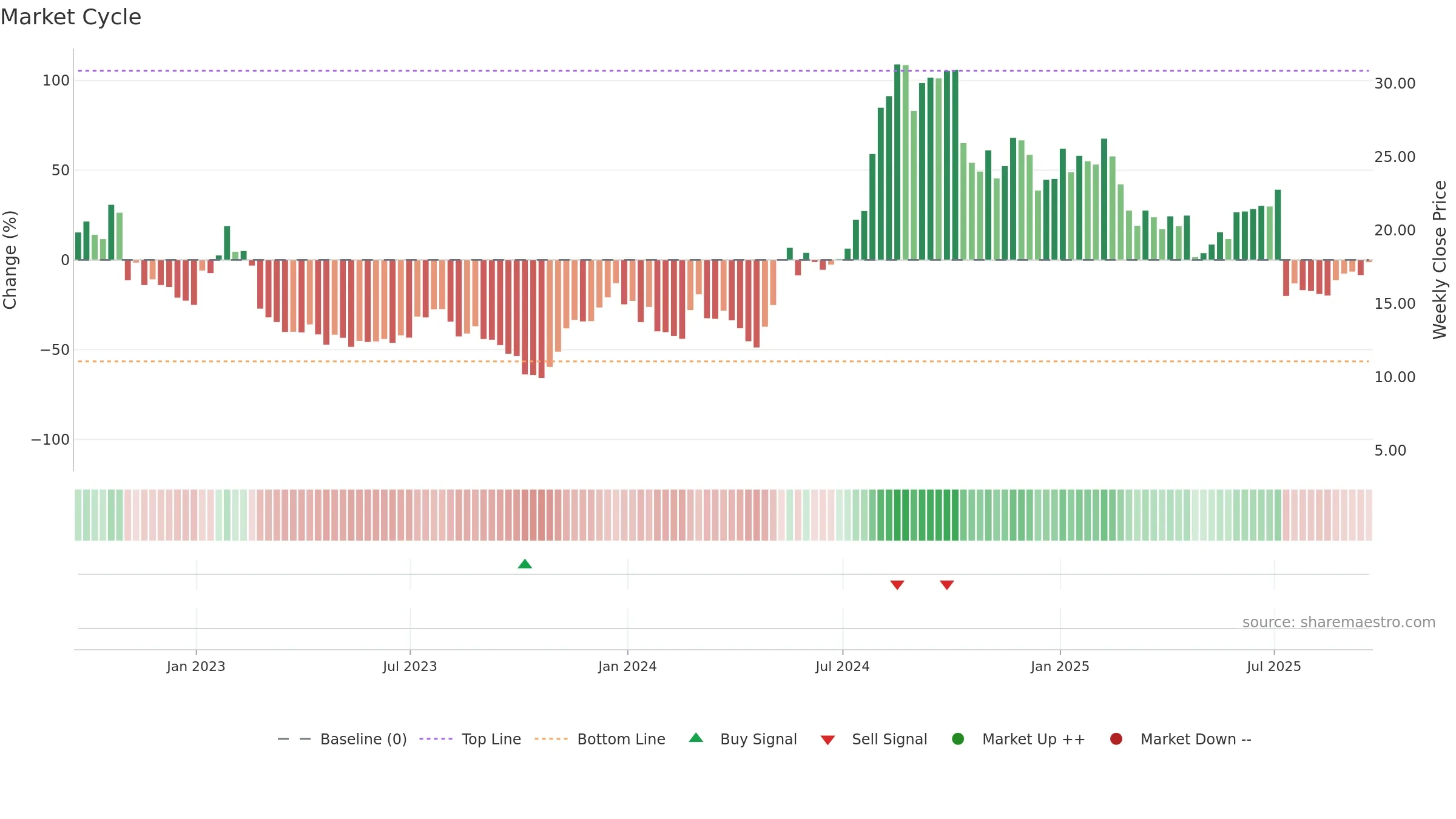Click the deepest red bar below the bottom line
1456x819 pixels.
click(x=542, y=319)
